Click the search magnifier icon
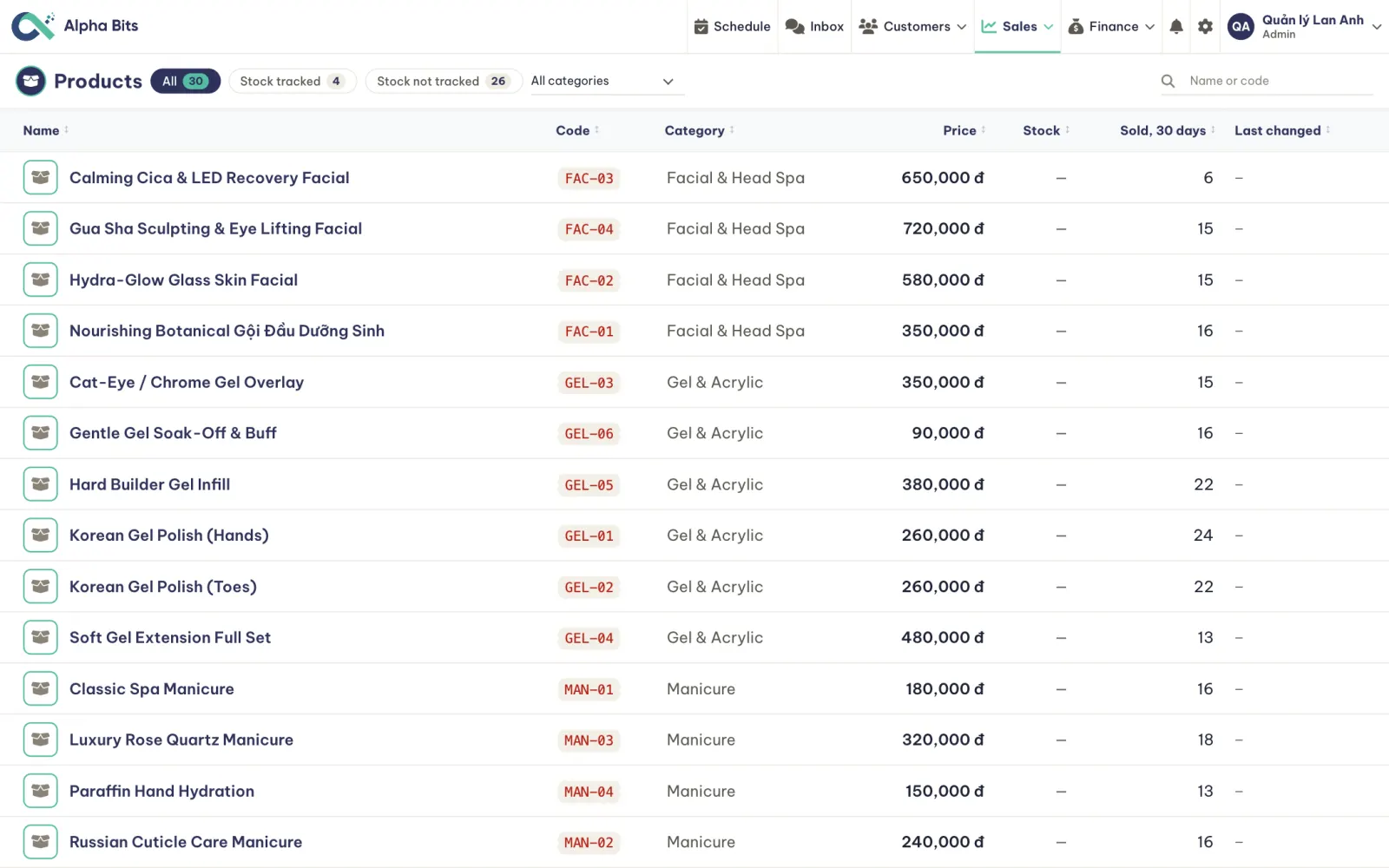1389x868 pixels. 1168,81
